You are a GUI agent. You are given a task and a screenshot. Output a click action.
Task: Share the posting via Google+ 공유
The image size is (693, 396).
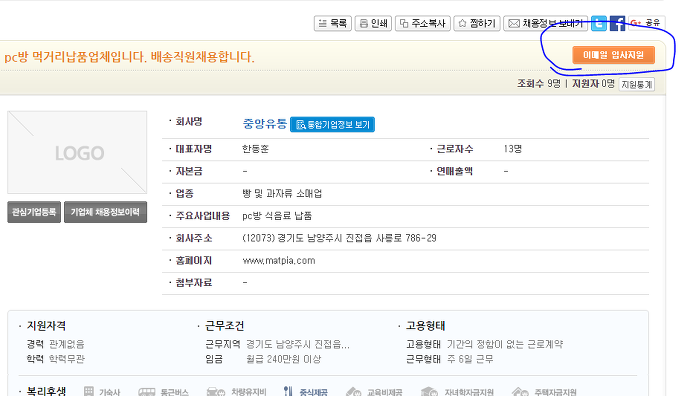(646, 23)
